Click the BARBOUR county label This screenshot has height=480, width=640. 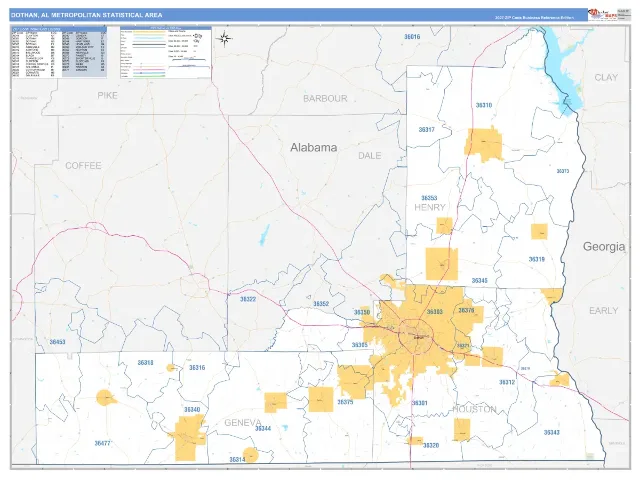point(325,98)
